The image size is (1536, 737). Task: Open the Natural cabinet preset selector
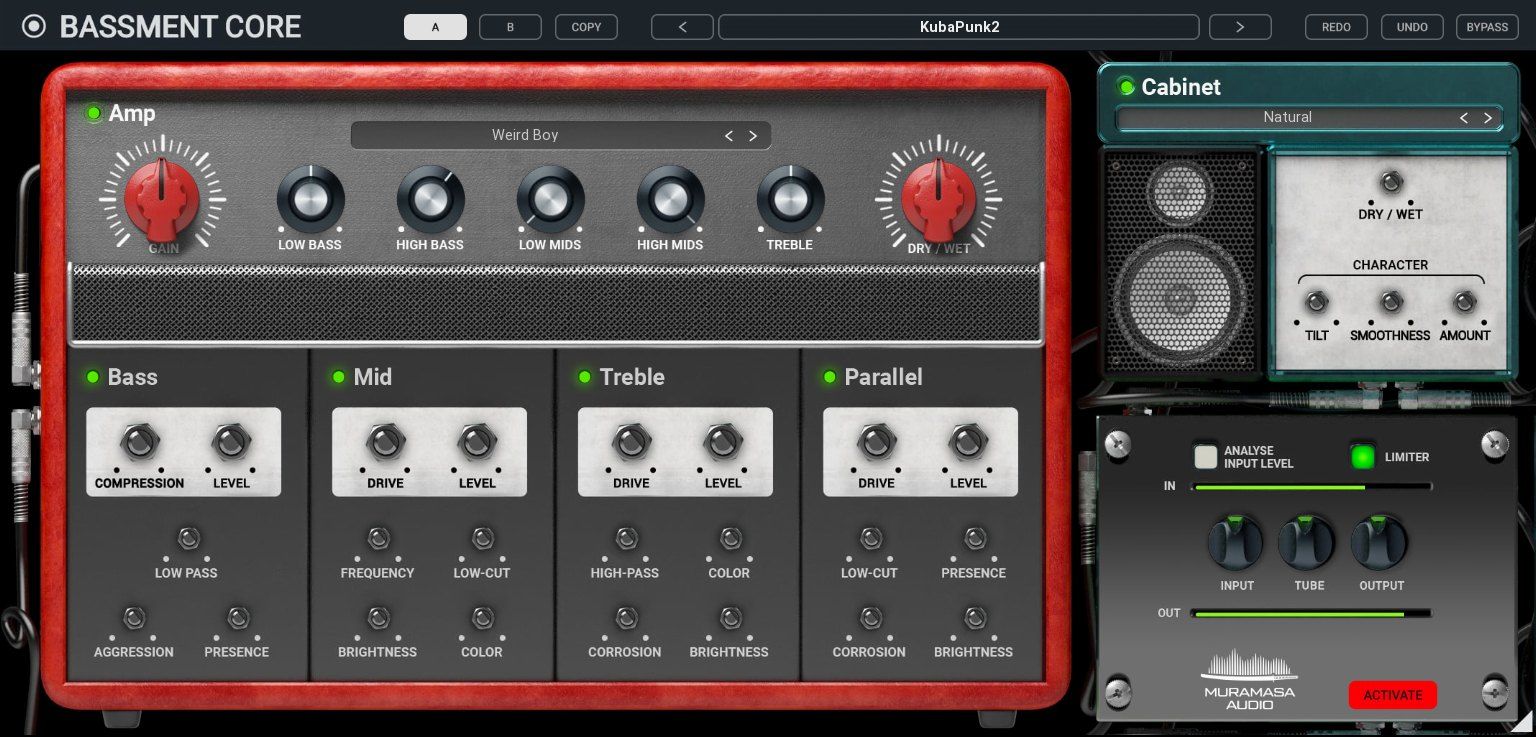coord(1288,117)
